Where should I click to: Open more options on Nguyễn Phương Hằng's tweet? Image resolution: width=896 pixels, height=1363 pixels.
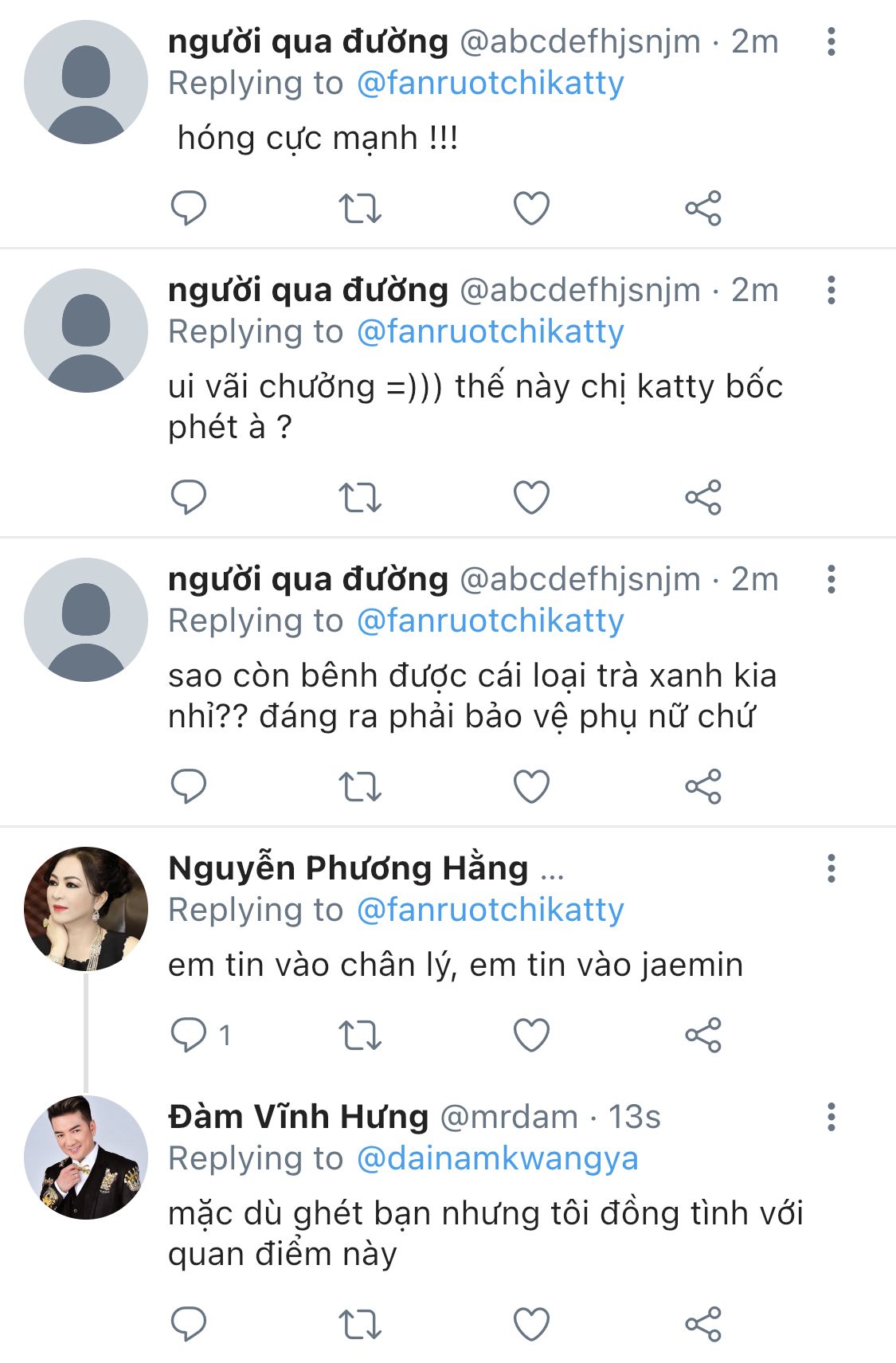831,868
